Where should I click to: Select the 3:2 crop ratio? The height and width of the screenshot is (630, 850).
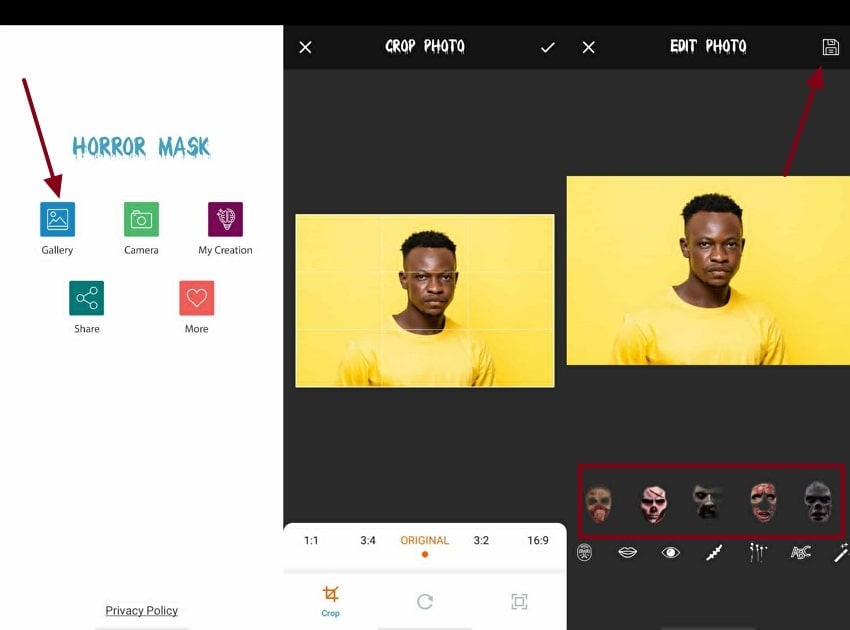tap(481, 541)
